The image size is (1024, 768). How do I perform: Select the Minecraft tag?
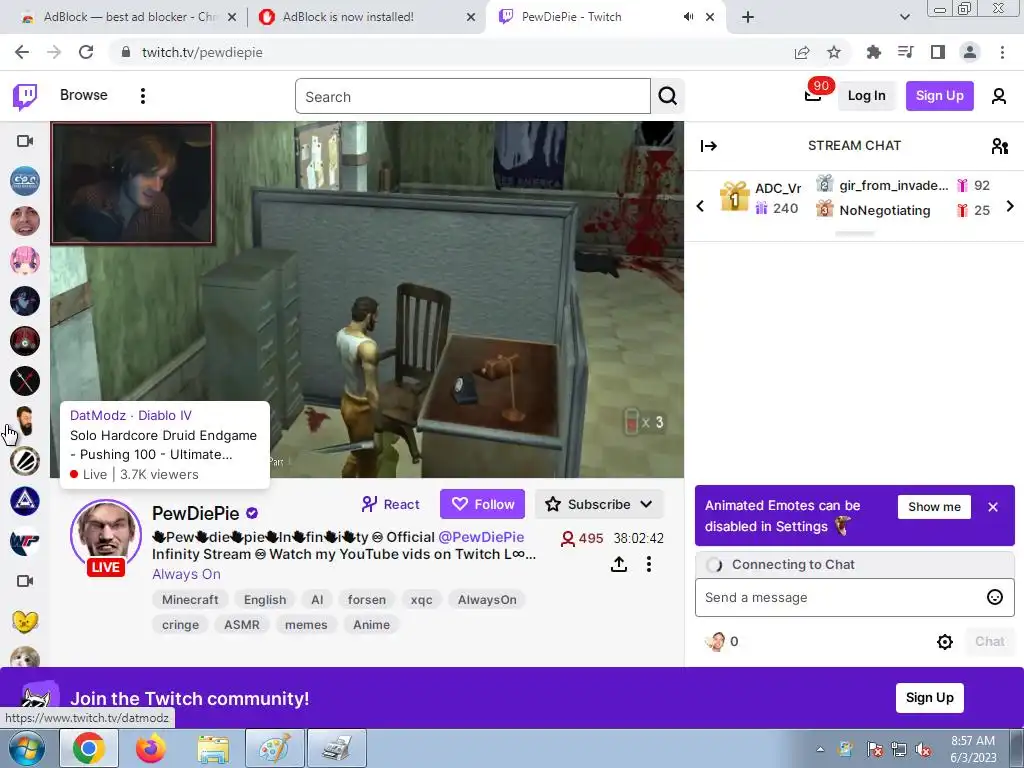(x=190, y=600)
